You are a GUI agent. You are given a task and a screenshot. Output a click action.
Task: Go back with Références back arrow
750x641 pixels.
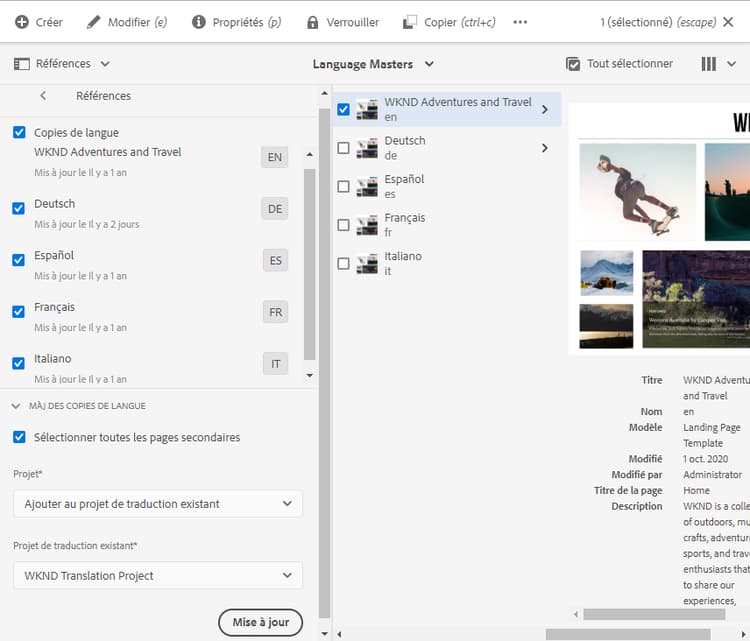pos(43,96)
